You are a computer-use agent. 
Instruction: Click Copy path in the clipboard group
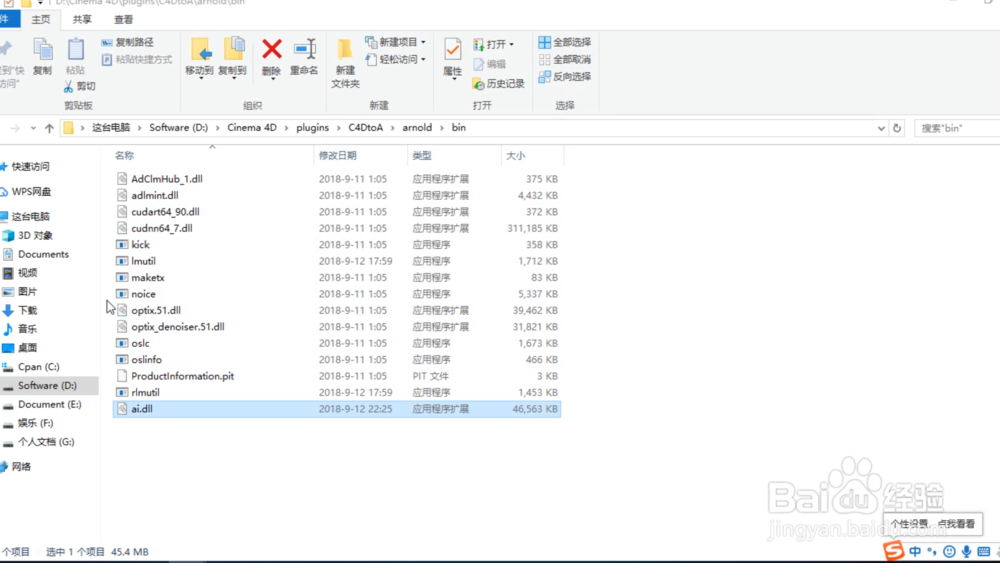click(x=128, y=42)
